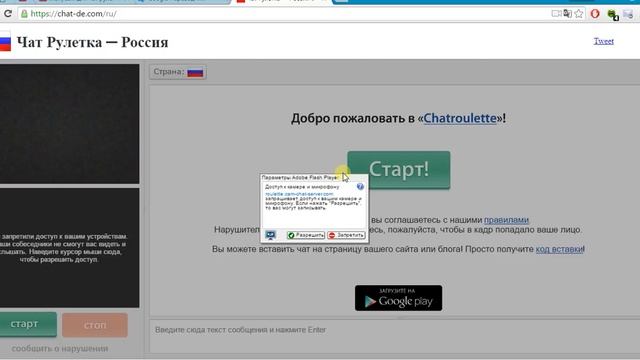Click the red Opera-style extension icon
This screenshot has height=360, width=640.
click(595, 14)
